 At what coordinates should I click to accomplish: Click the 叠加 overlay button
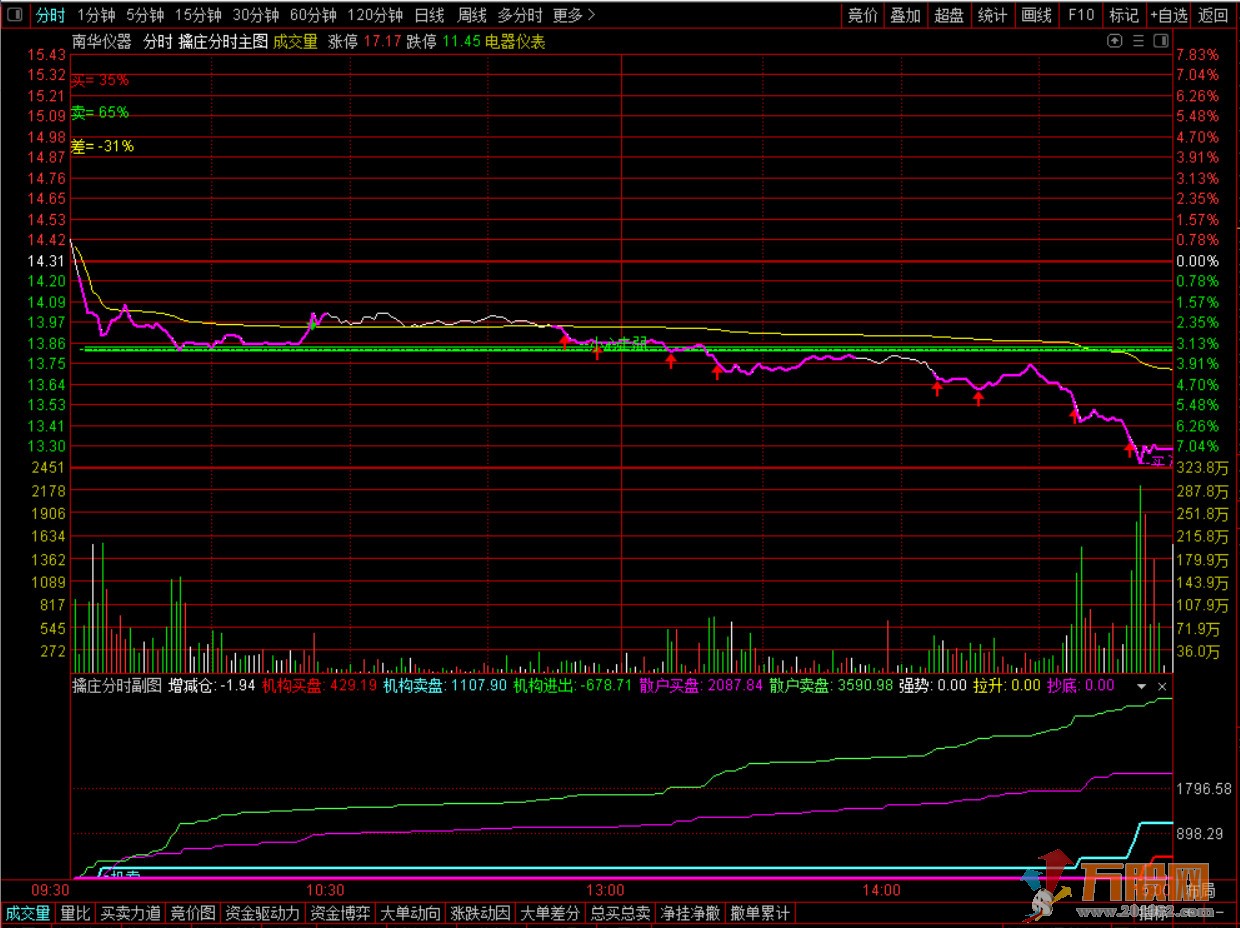click(x=906, y=15)
